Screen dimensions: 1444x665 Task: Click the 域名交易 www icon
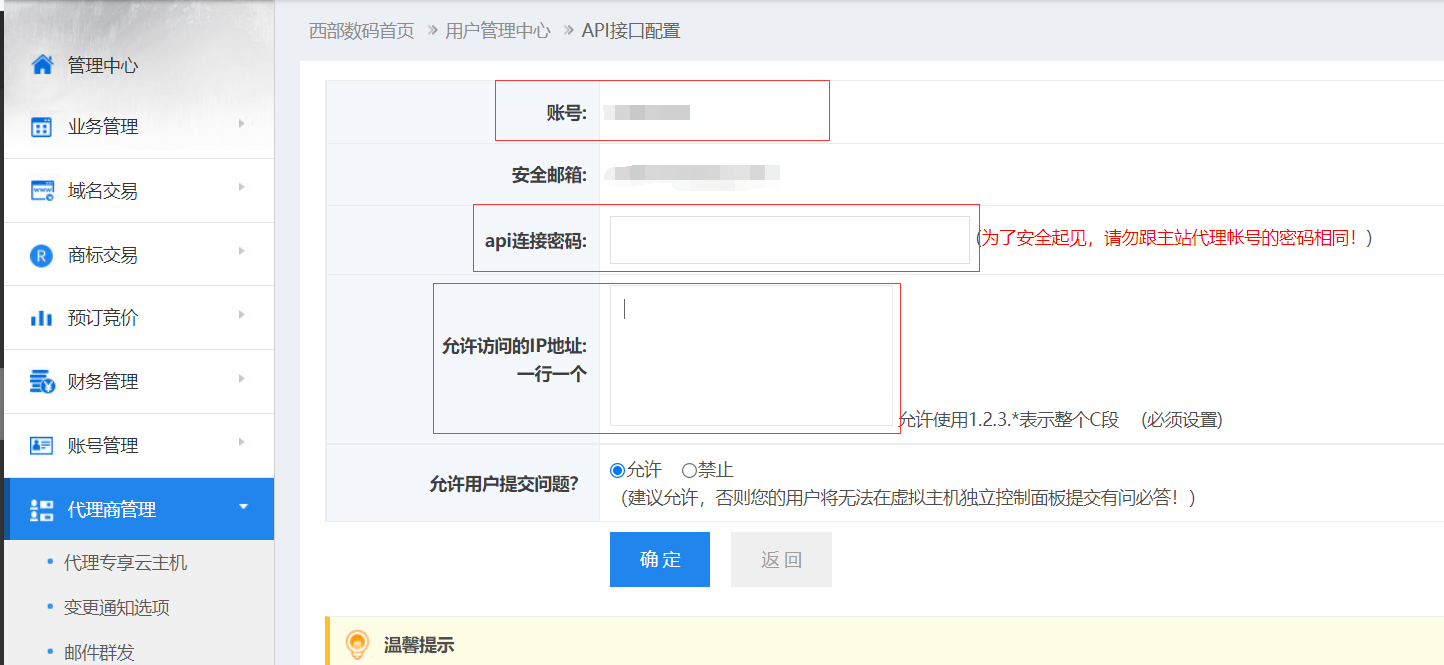pos(42,190)
